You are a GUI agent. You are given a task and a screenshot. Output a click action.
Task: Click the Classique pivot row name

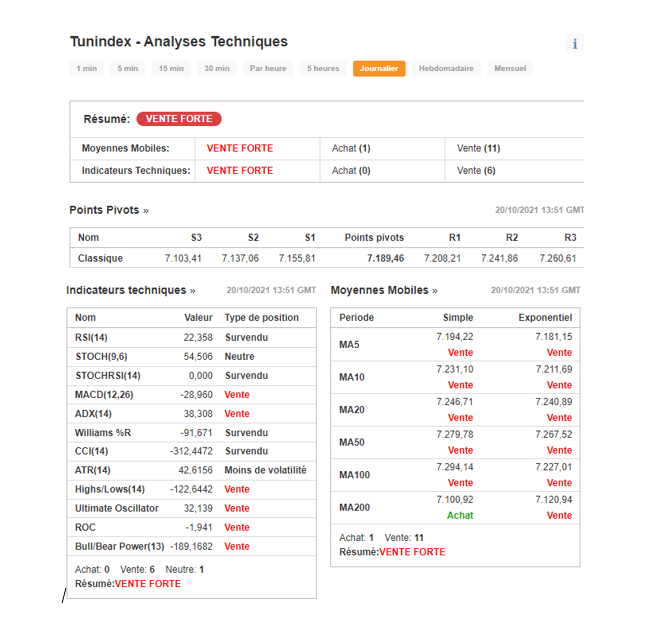tap(100, 258)
